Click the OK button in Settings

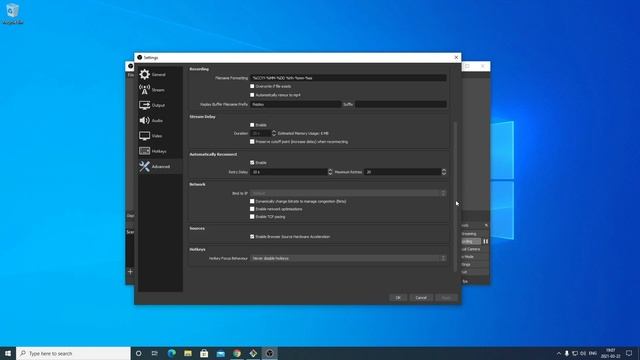[x=398, y=298]
